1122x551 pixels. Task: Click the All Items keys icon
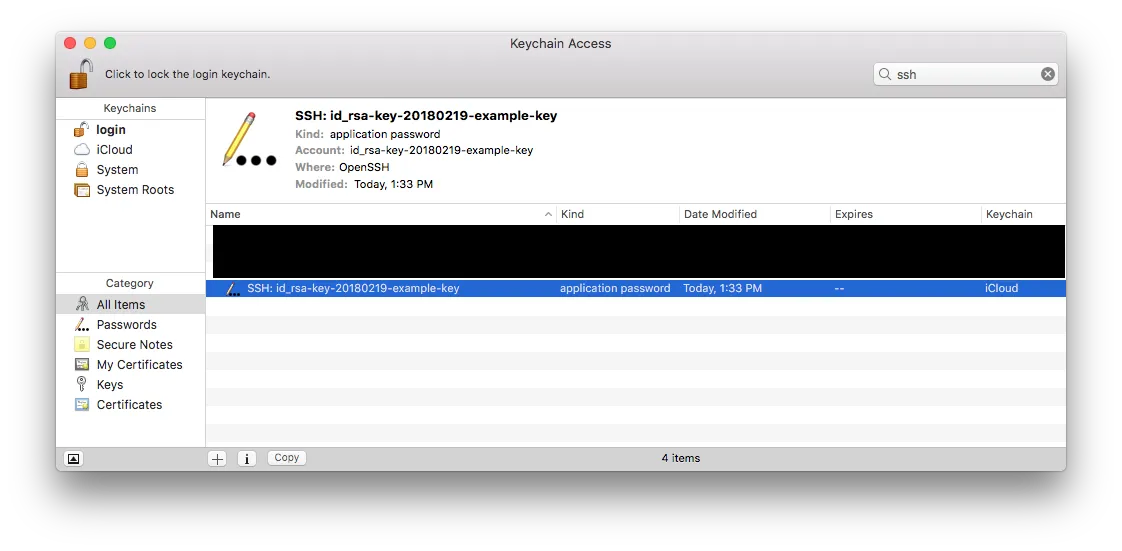point(82,304)
